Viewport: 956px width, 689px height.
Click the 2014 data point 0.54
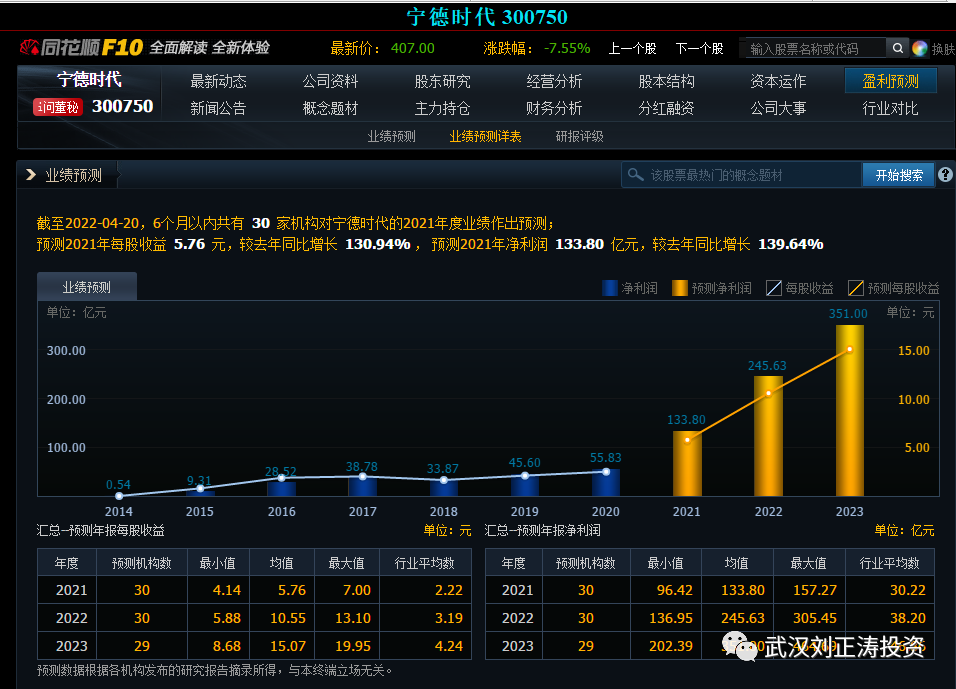pyautogui.click(x=119, y=496)
